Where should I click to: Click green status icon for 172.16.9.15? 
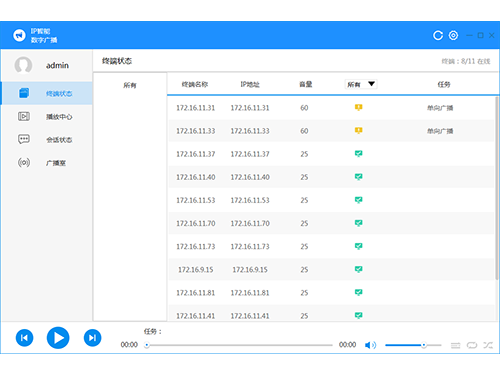[x=358, y=269]
